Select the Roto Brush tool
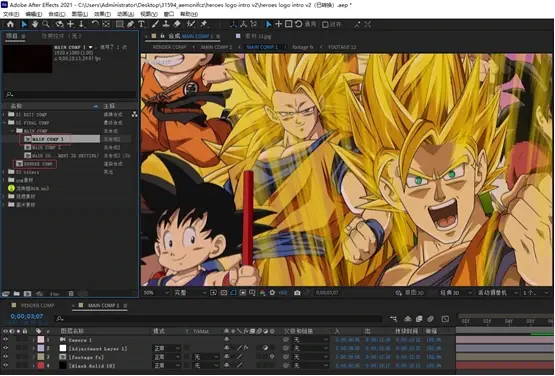Screen dimensions: 555x376 (x=191, y=24)
